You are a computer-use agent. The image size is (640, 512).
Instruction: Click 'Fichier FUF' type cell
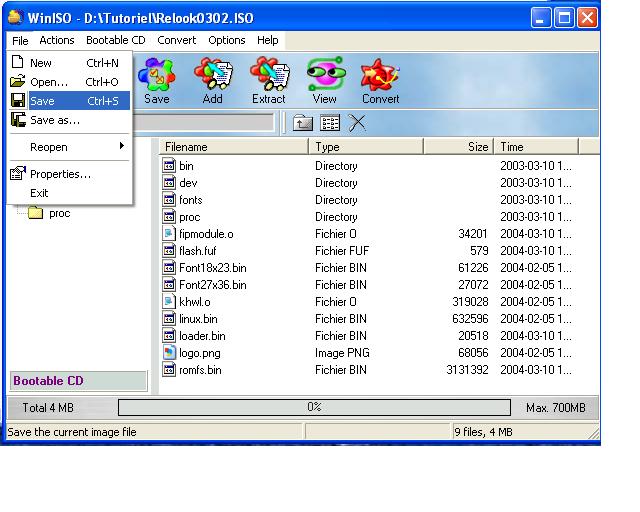[342, 251]
